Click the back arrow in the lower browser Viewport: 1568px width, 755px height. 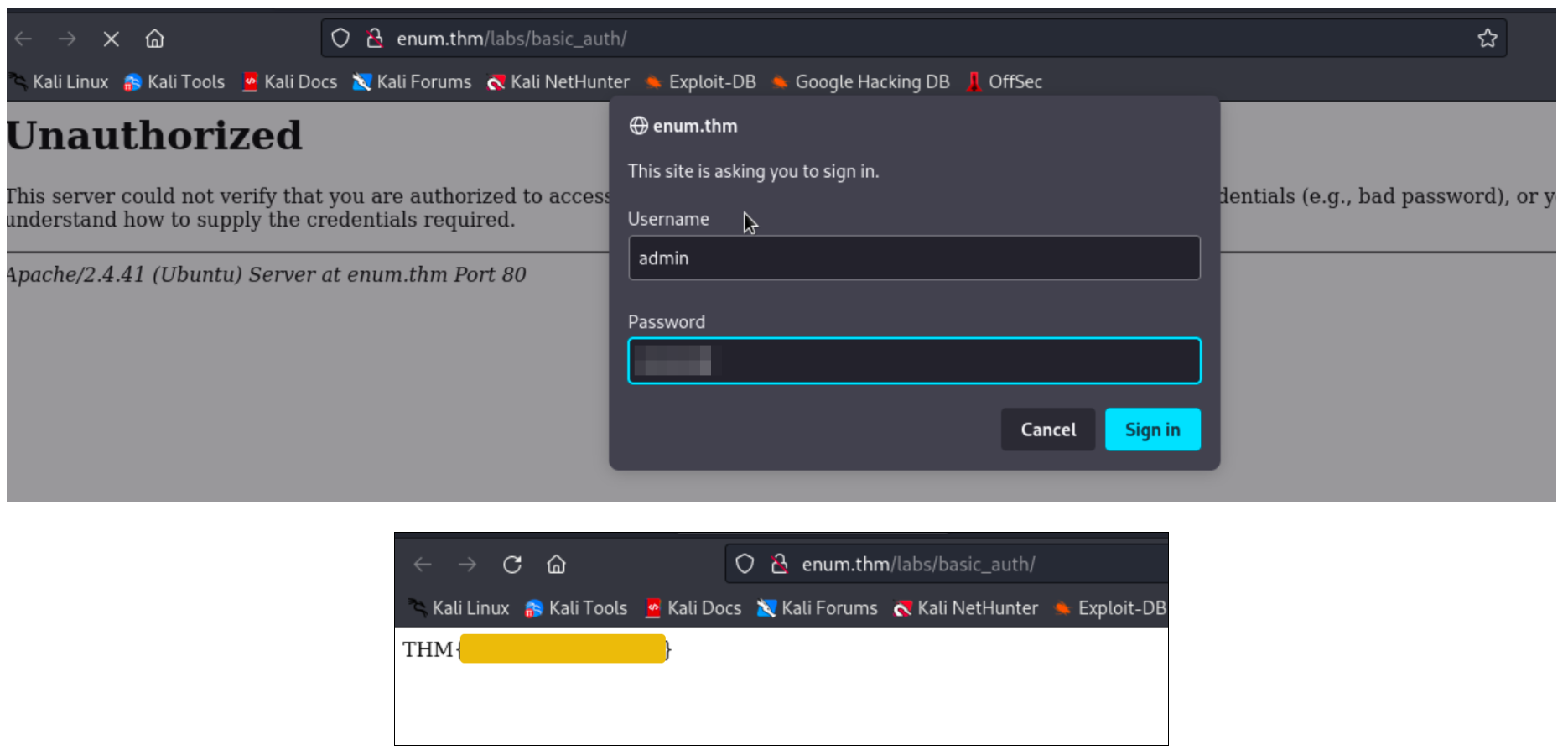click(x=423, y=565)
